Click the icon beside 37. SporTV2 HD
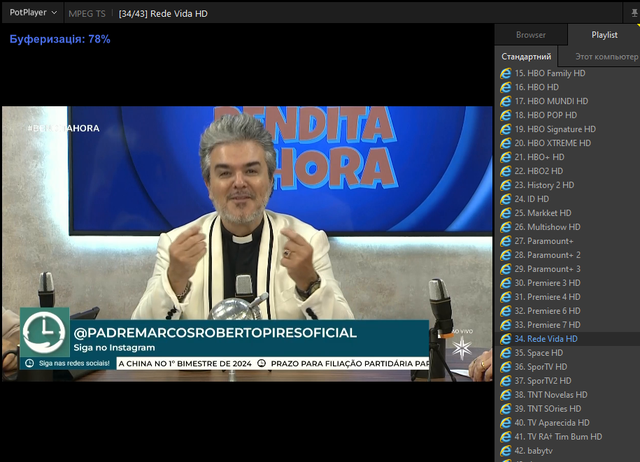This screenshot has height=462, width=640. click(x=505, y=381)
